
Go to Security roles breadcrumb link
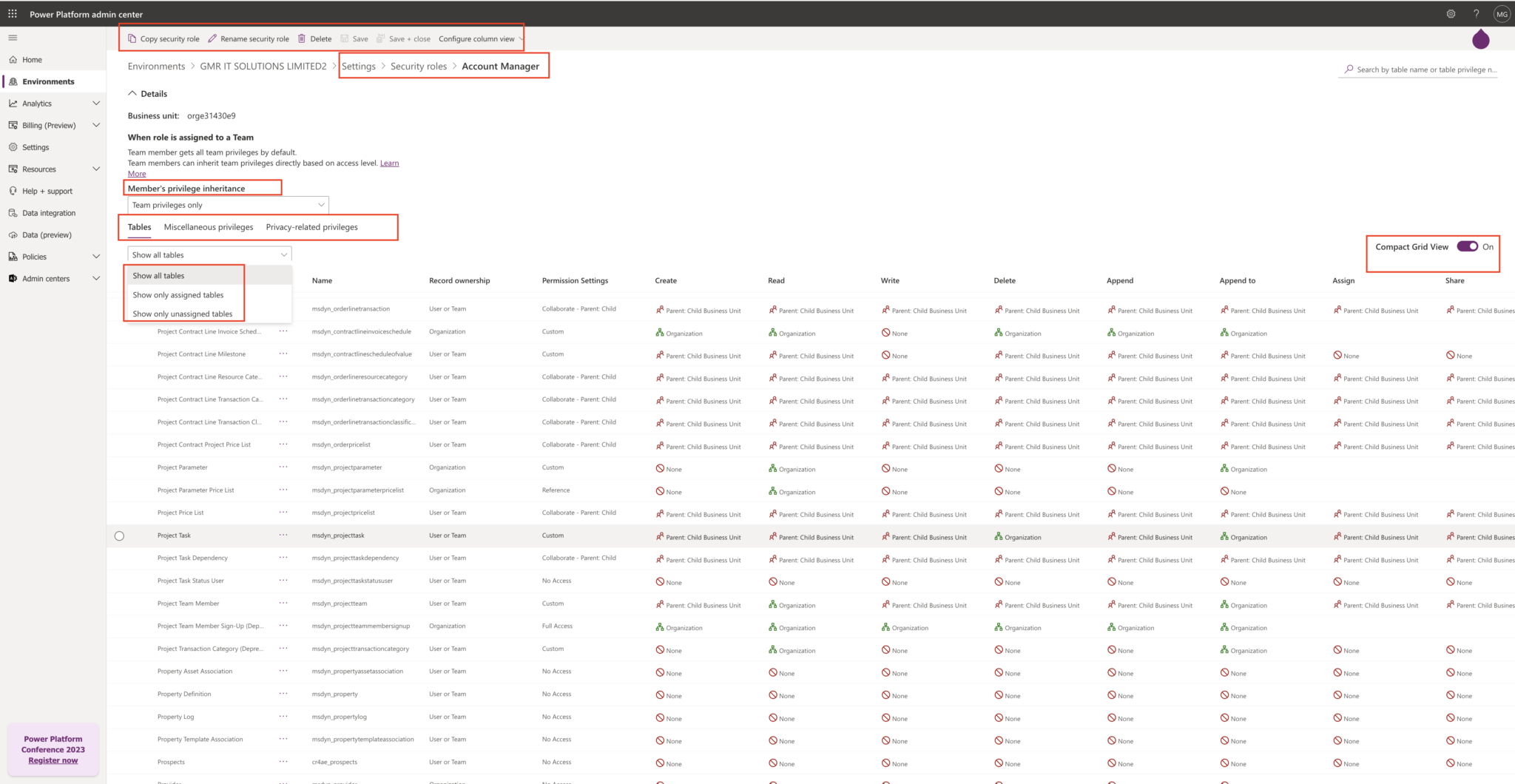tap(419, 66)
